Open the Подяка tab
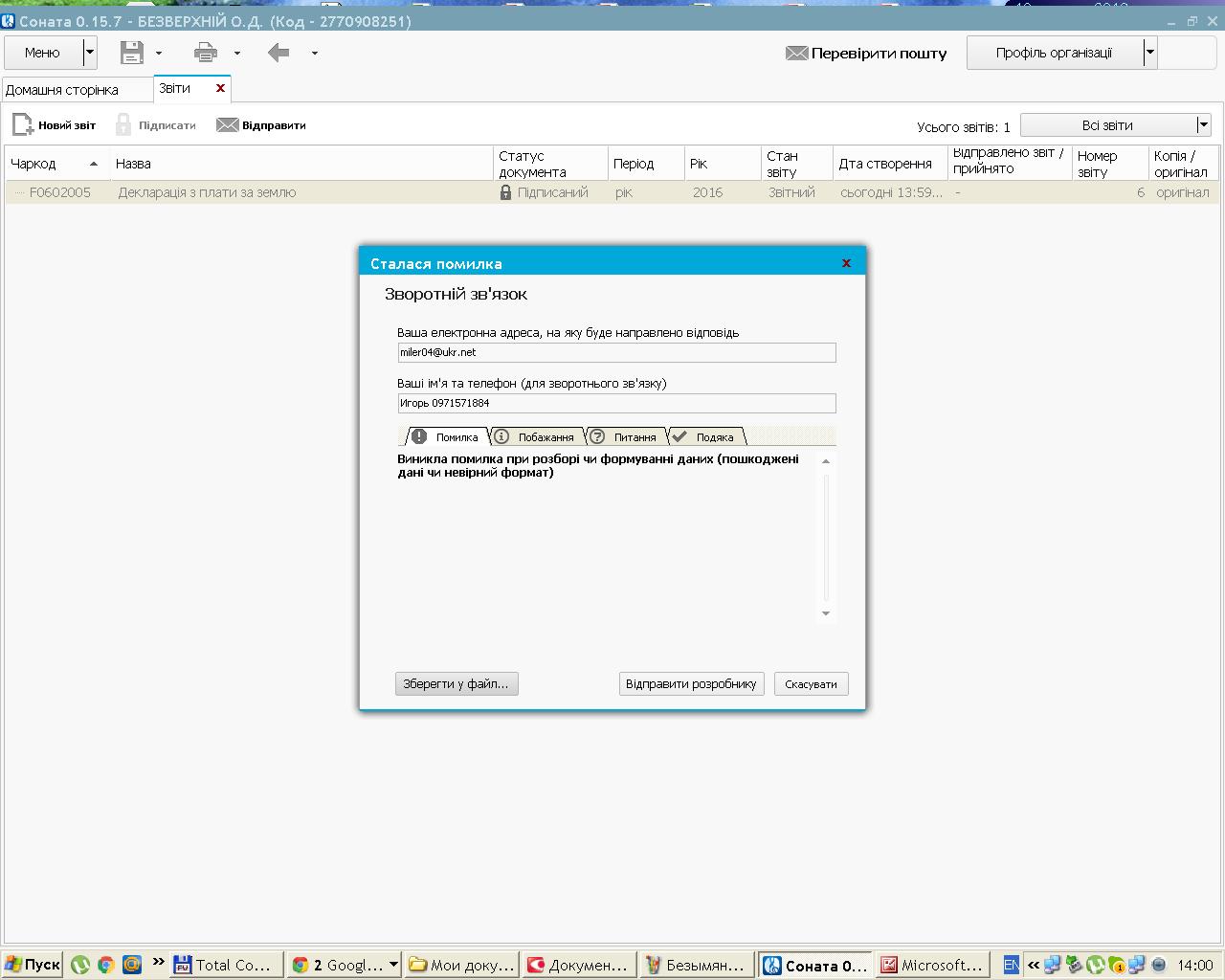Image resolution: width=1225 pixels, height=980 pixels. pyautogui.click(x=706, y=437)
